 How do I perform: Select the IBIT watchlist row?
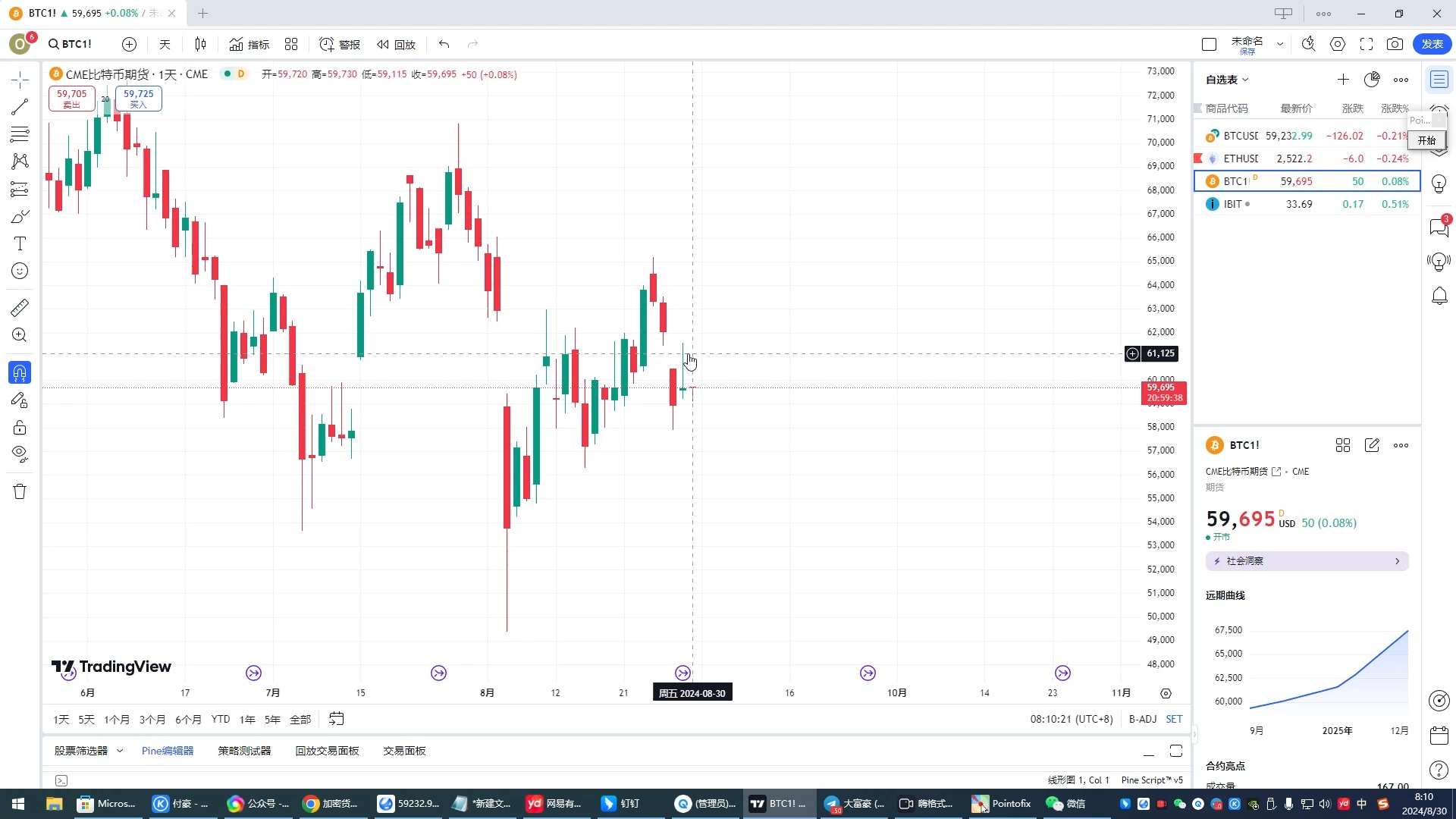1307,204
